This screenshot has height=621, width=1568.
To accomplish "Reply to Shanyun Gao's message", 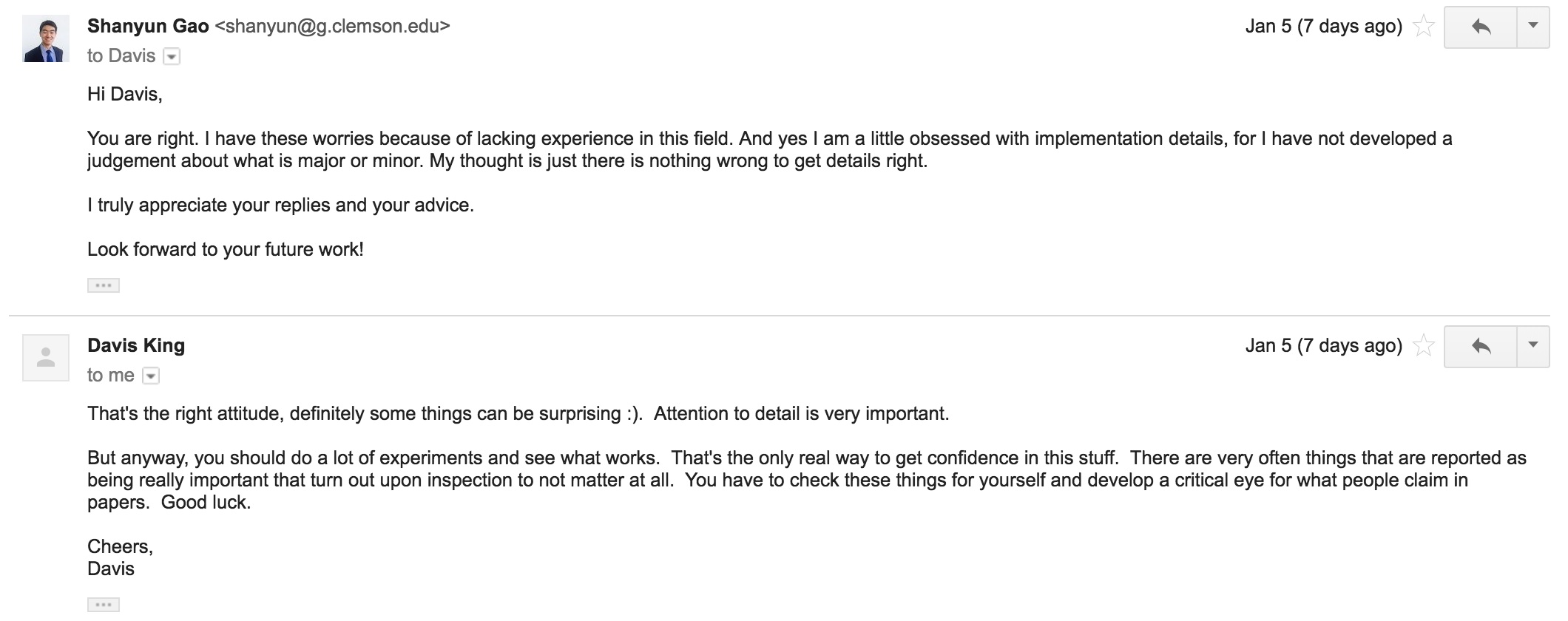I will click(1481, 27).
